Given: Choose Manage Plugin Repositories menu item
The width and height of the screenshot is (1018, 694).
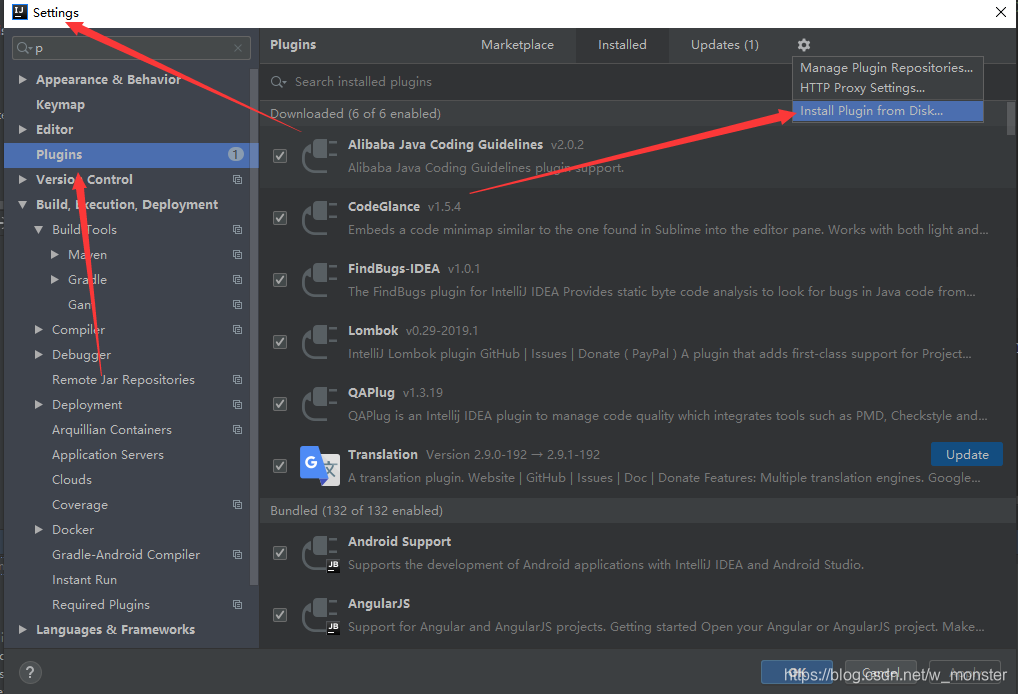Looking at the screenshot, I should [x=887, y=68].
